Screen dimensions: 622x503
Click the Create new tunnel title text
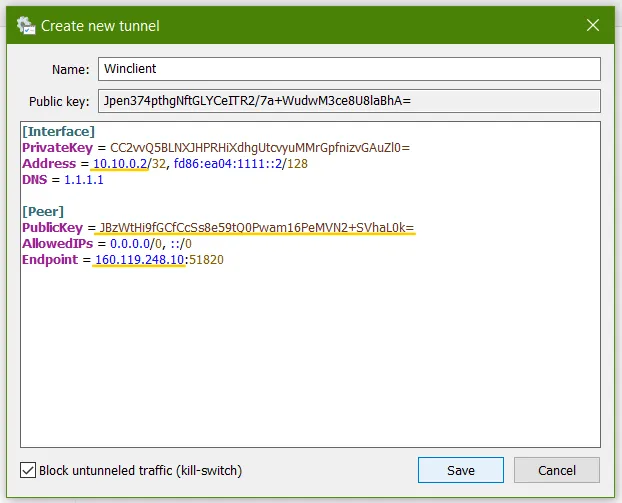tap(100, 26)
